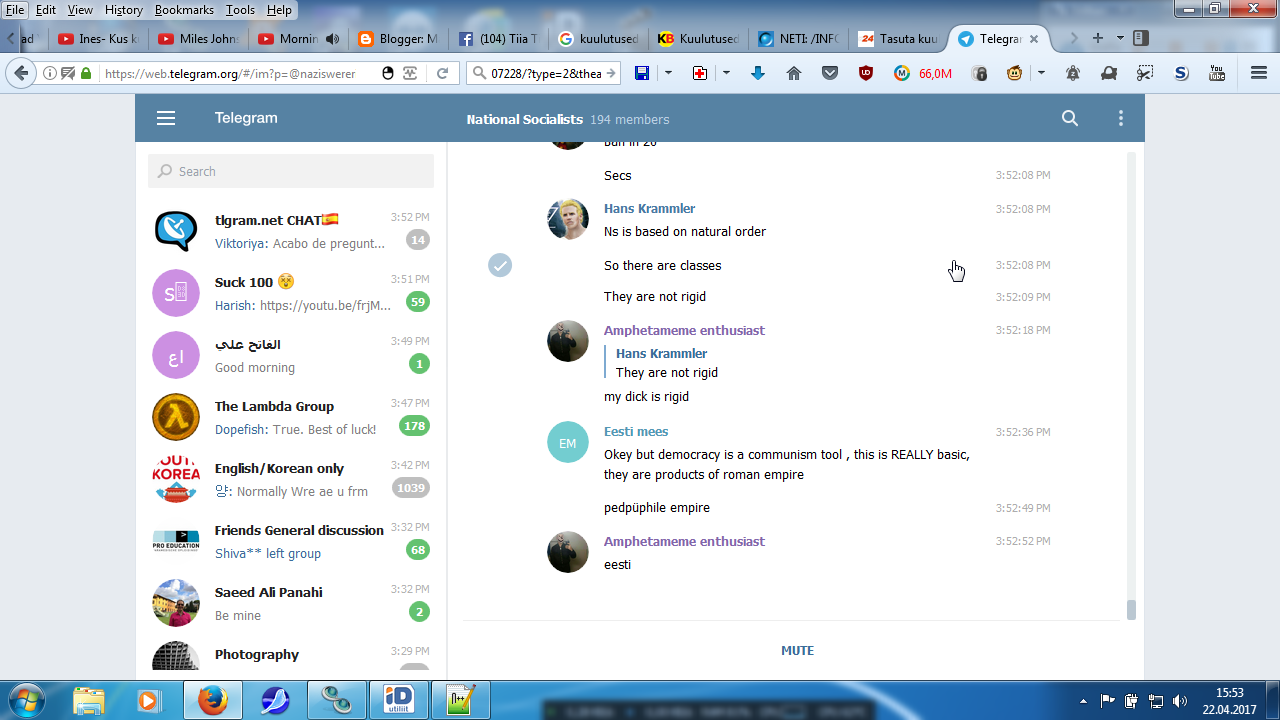Reload the current page
Viewport: 1280px width, 720px height.
[x=442, y=73]
